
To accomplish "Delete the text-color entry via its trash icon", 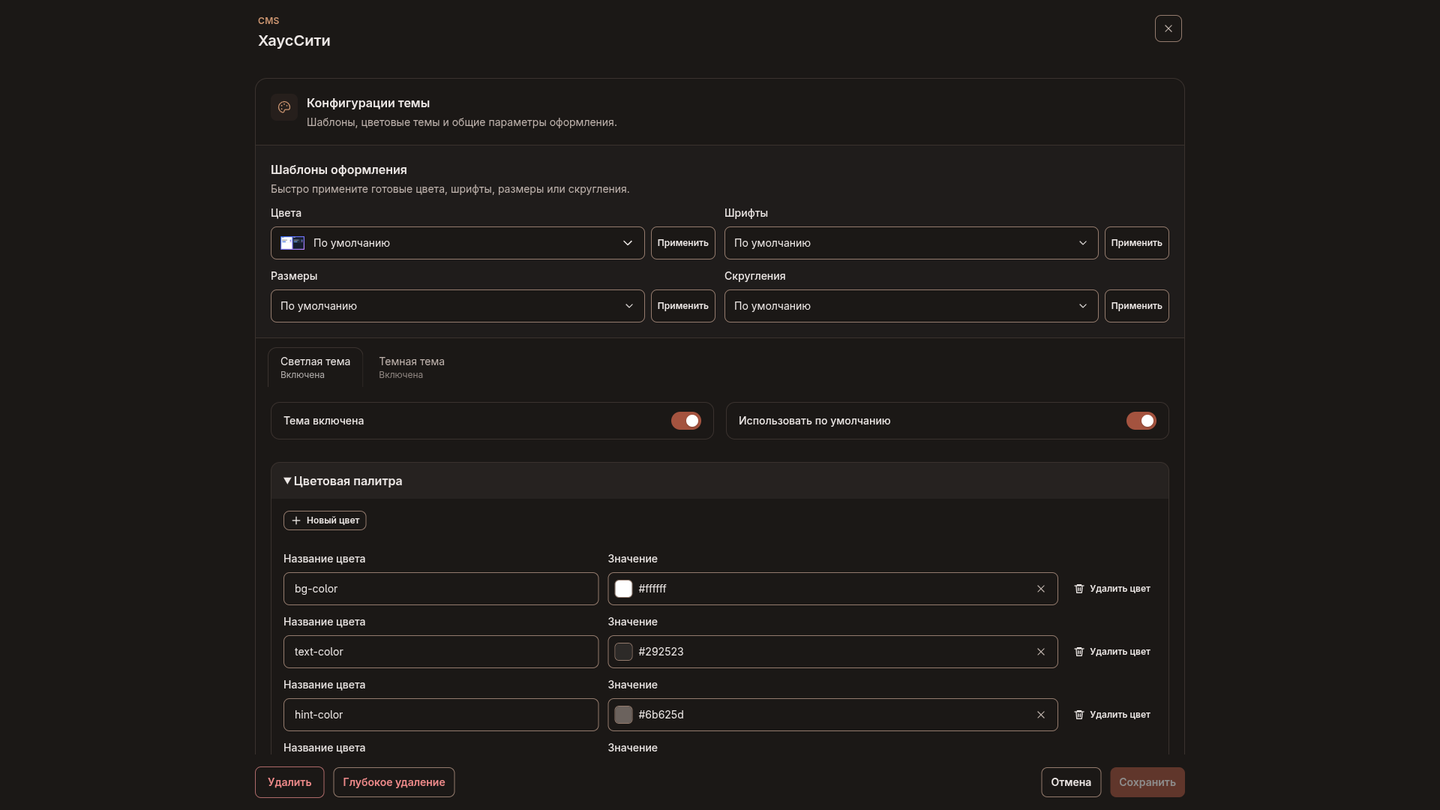I will click(x=1079, y=652).
